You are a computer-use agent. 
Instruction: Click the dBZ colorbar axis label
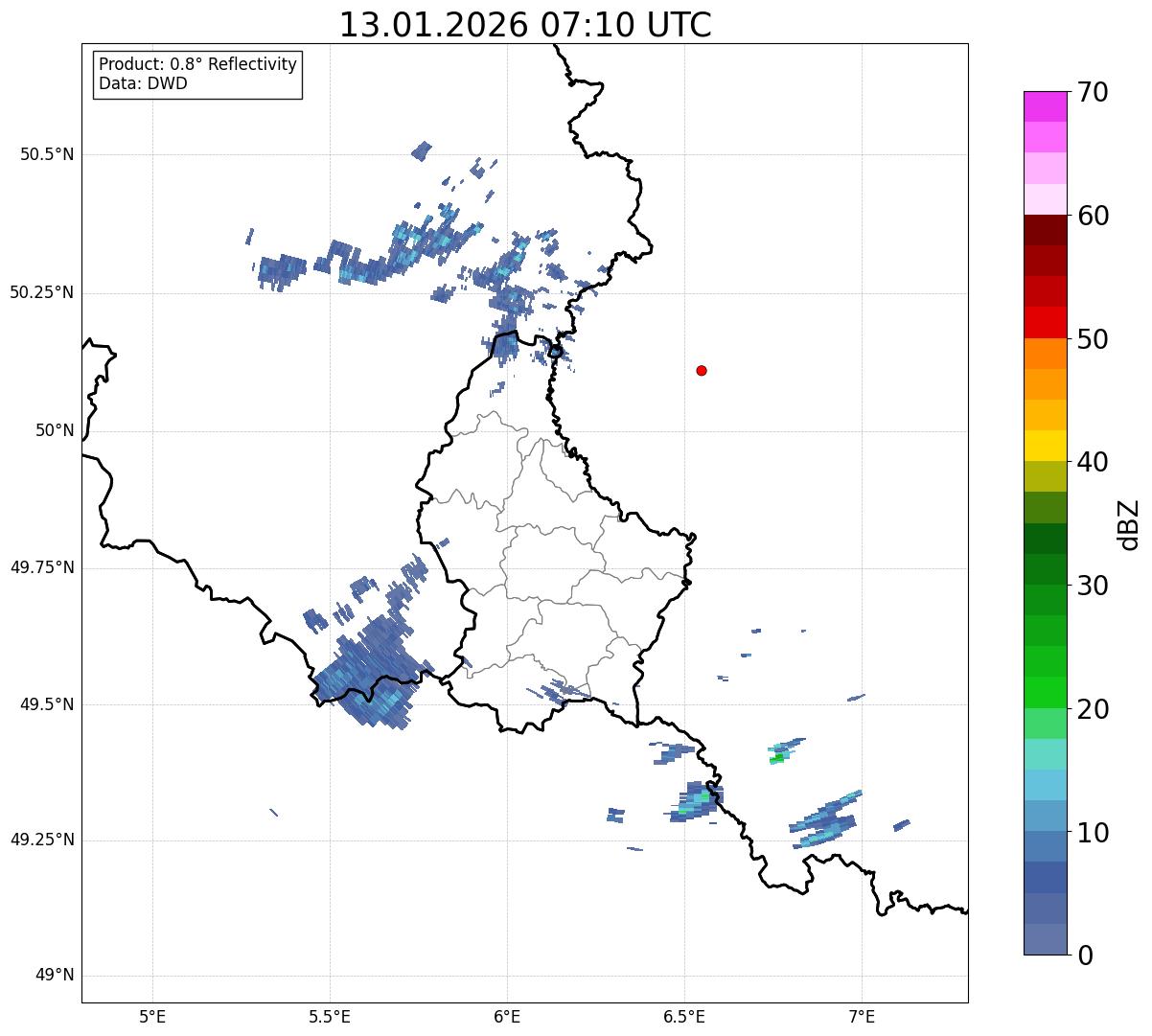pos(1129,523)
